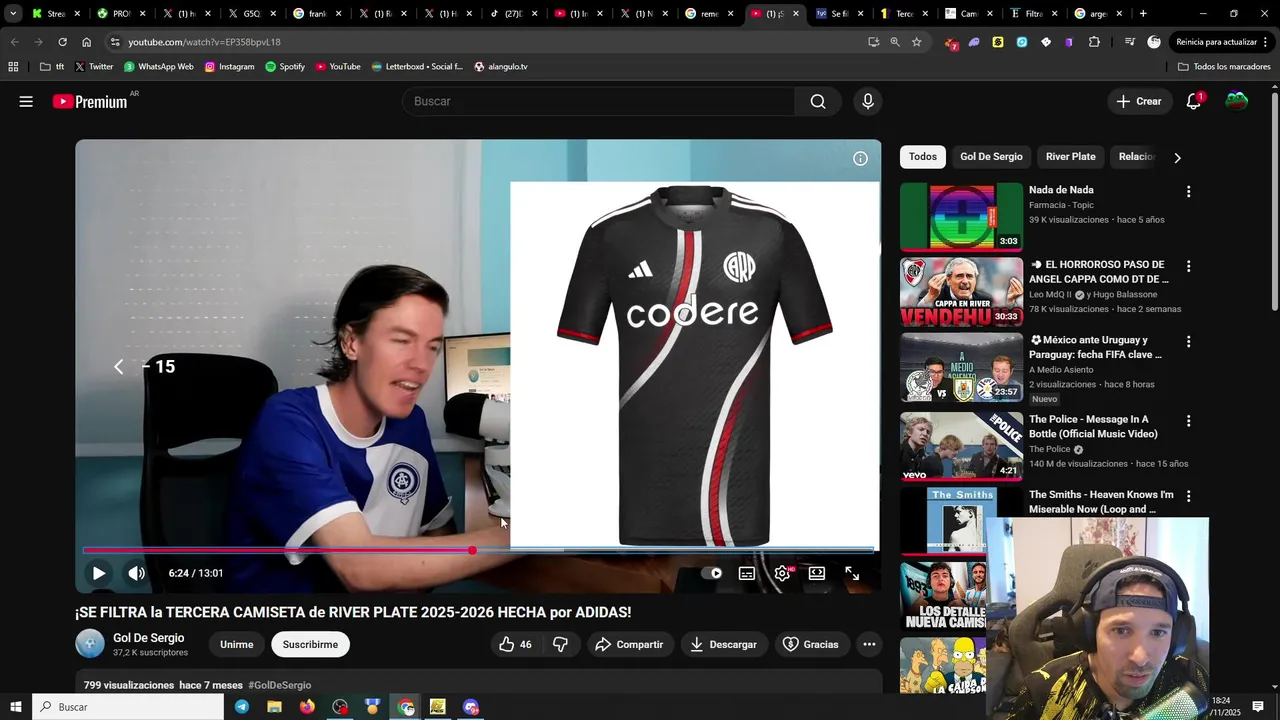
Task: Toggle subtitles in the player
Action: [747, 573]
